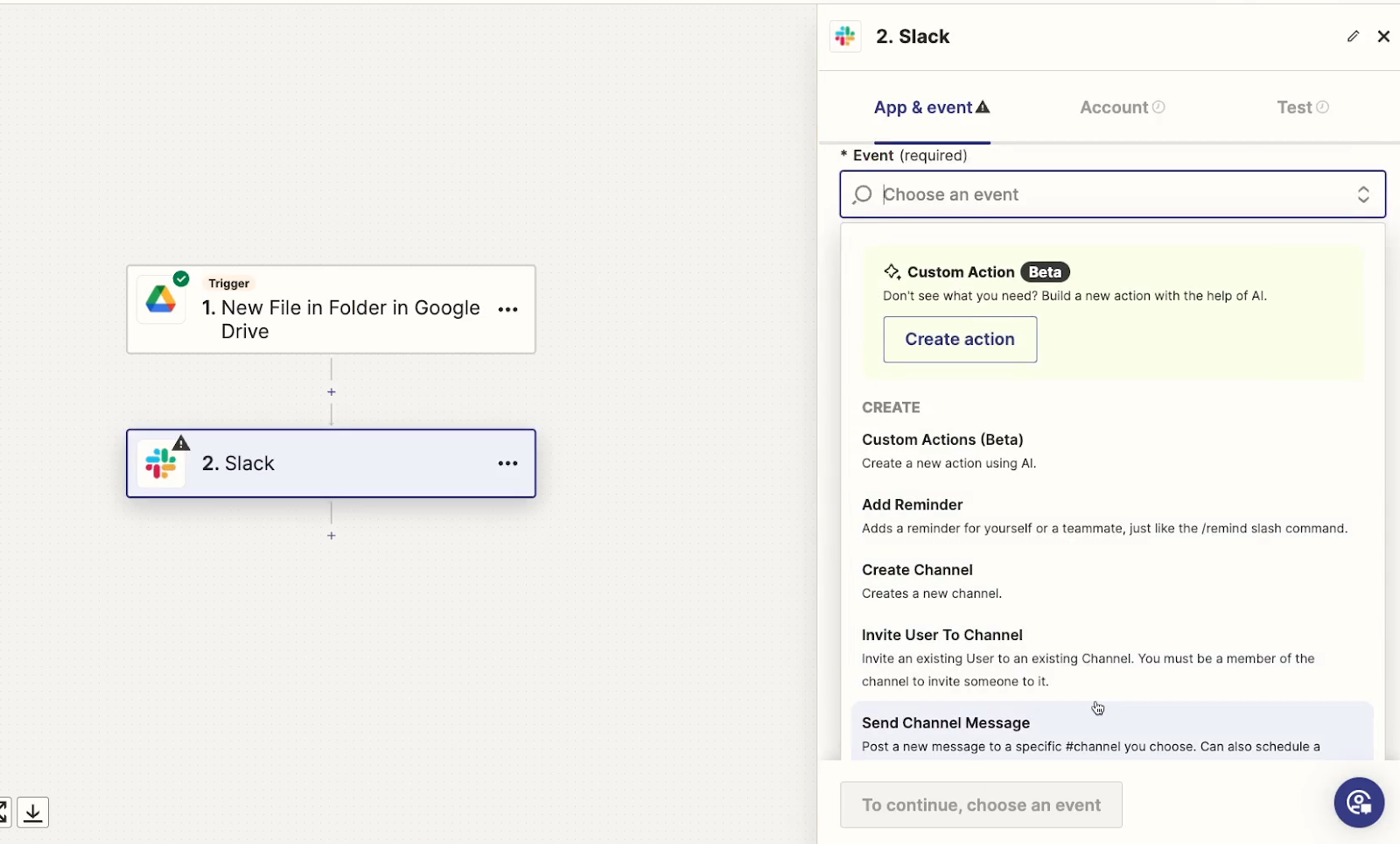Select the Add Reminder event
The image size is (1400, 844).
[x=1112, y=516]
